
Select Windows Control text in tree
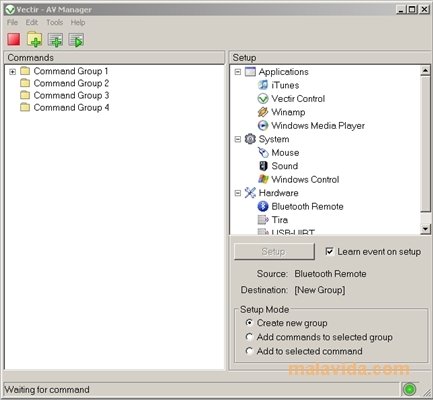(x=305, y=179)
